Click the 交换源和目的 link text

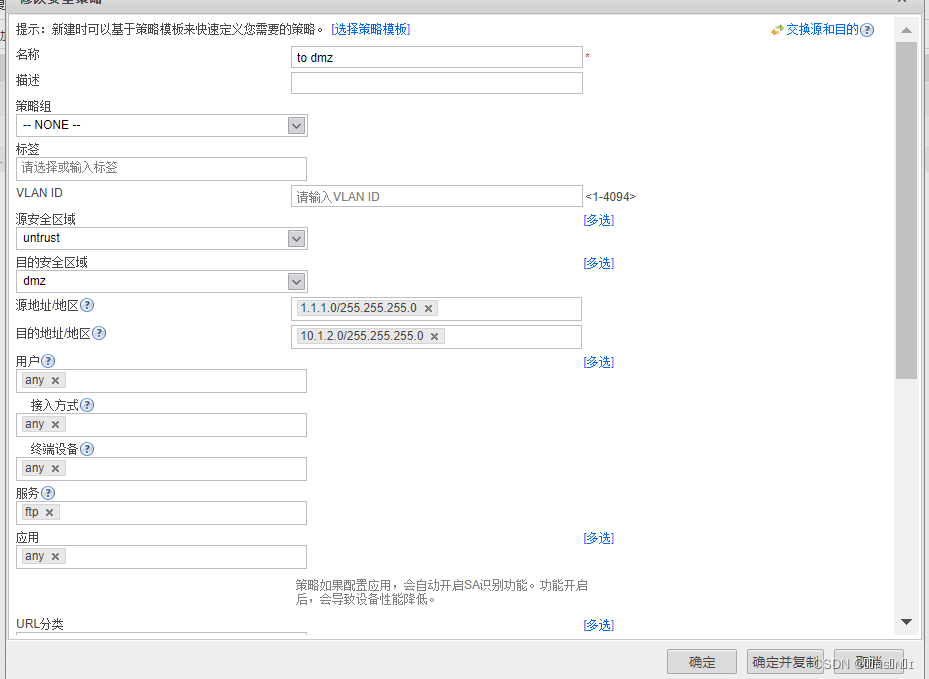click(x=822, y=30)
